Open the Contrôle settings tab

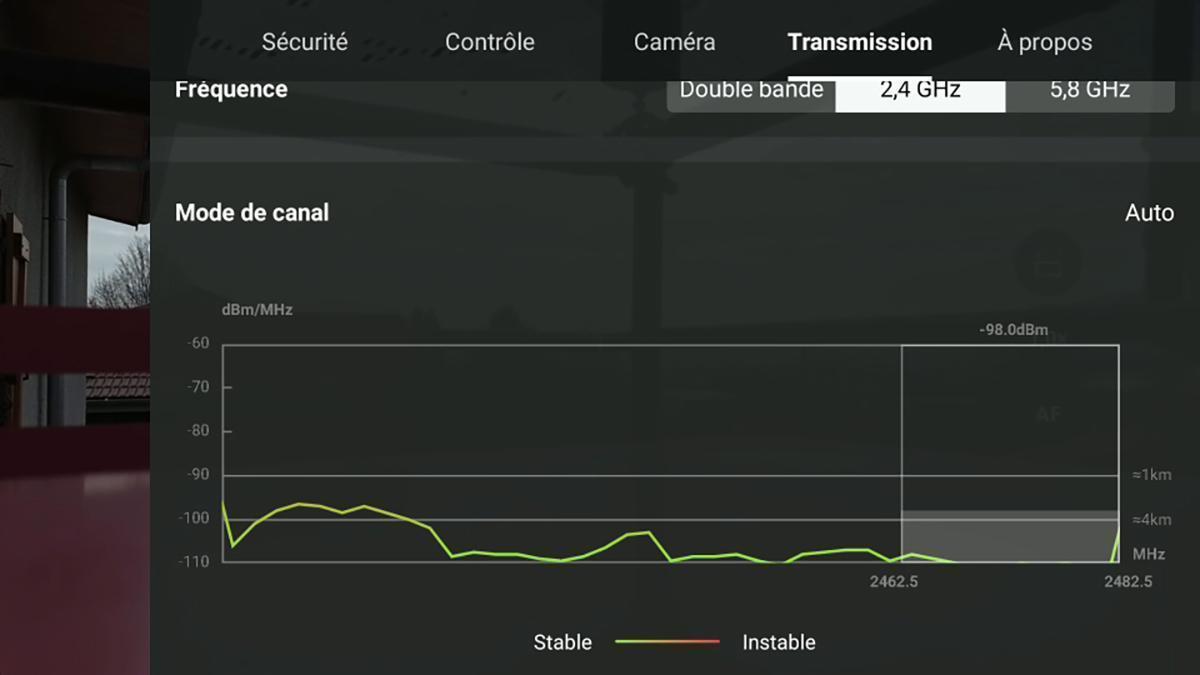[x=490, y=42]
